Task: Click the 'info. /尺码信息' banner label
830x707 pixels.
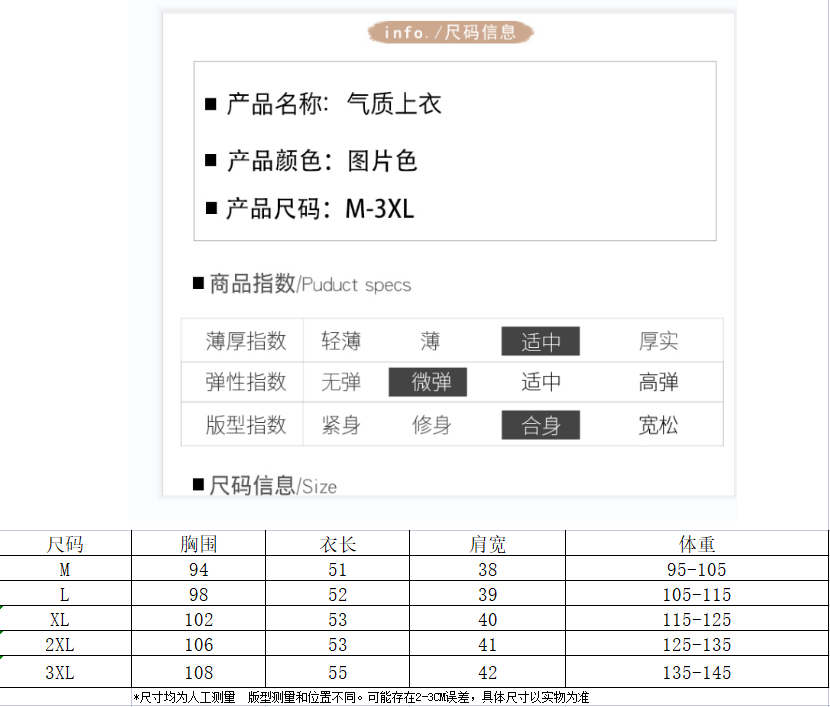Action: 450,32
